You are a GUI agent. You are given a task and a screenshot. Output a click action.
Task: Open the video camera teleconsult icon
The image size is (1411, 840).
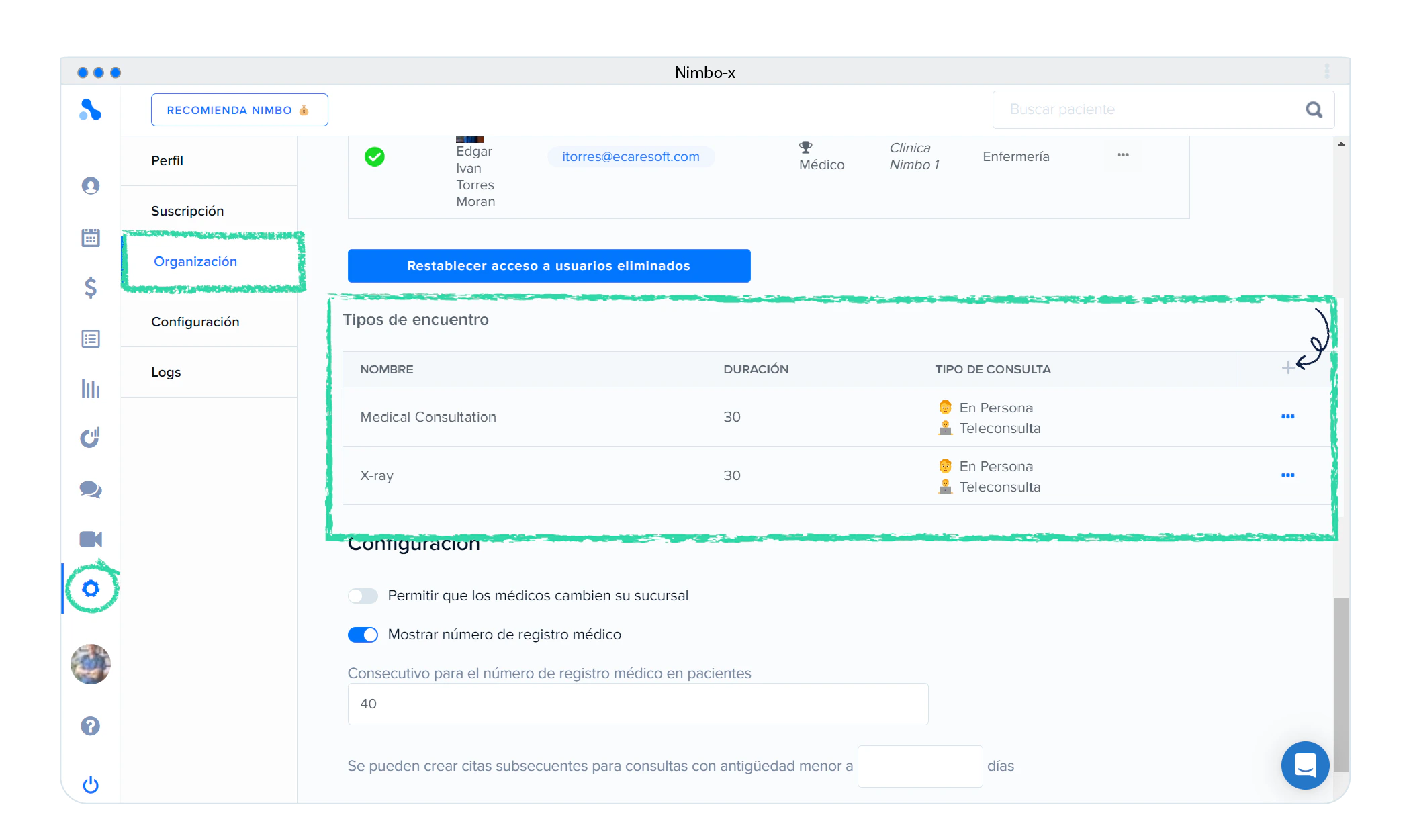(91, 539)
